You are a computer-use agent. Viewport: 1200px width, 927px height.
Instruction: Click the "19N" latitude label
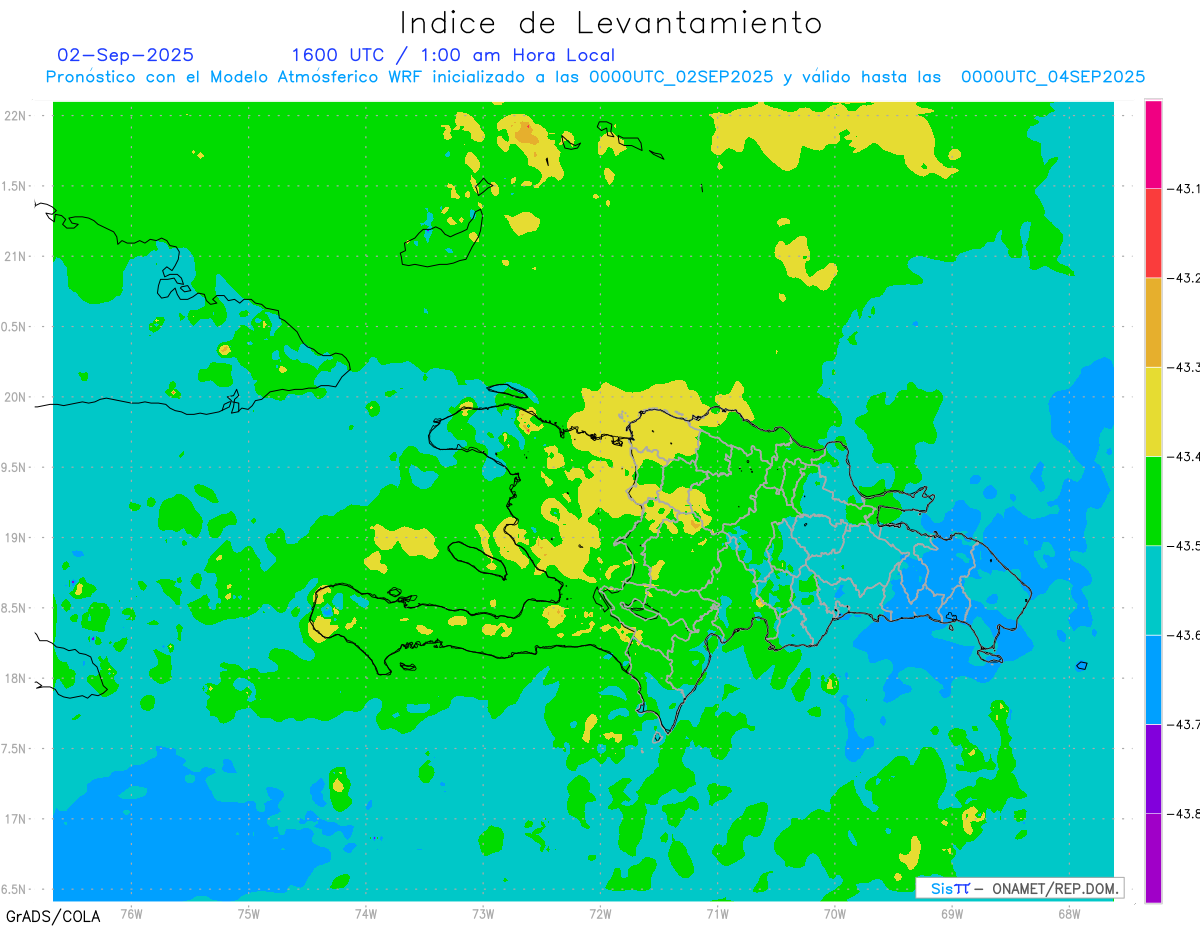tap(17, 538)
